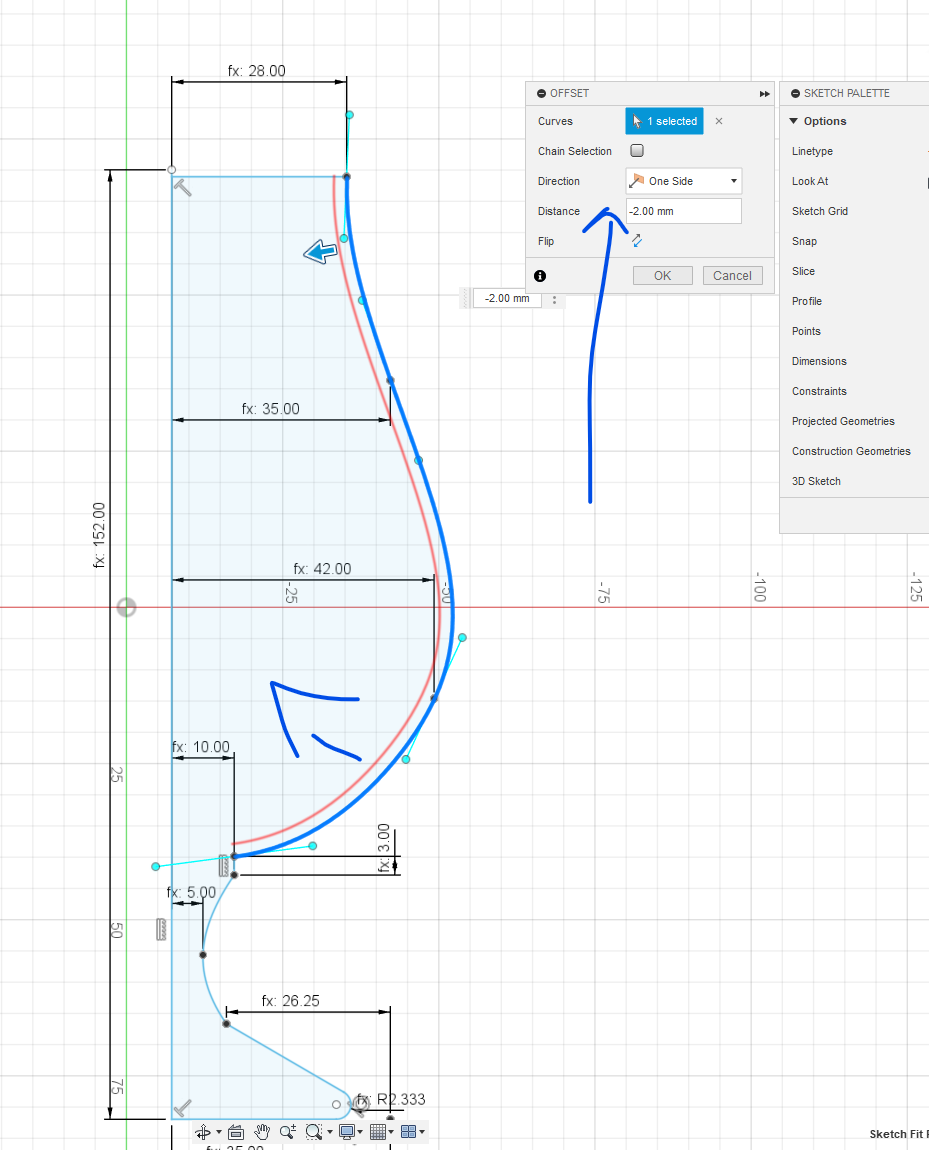Image resolution: width=929 pixels, height=1150 pixels.
Task: Click the Distance input field
Action: pyautogui.click(x=683, y=211)
